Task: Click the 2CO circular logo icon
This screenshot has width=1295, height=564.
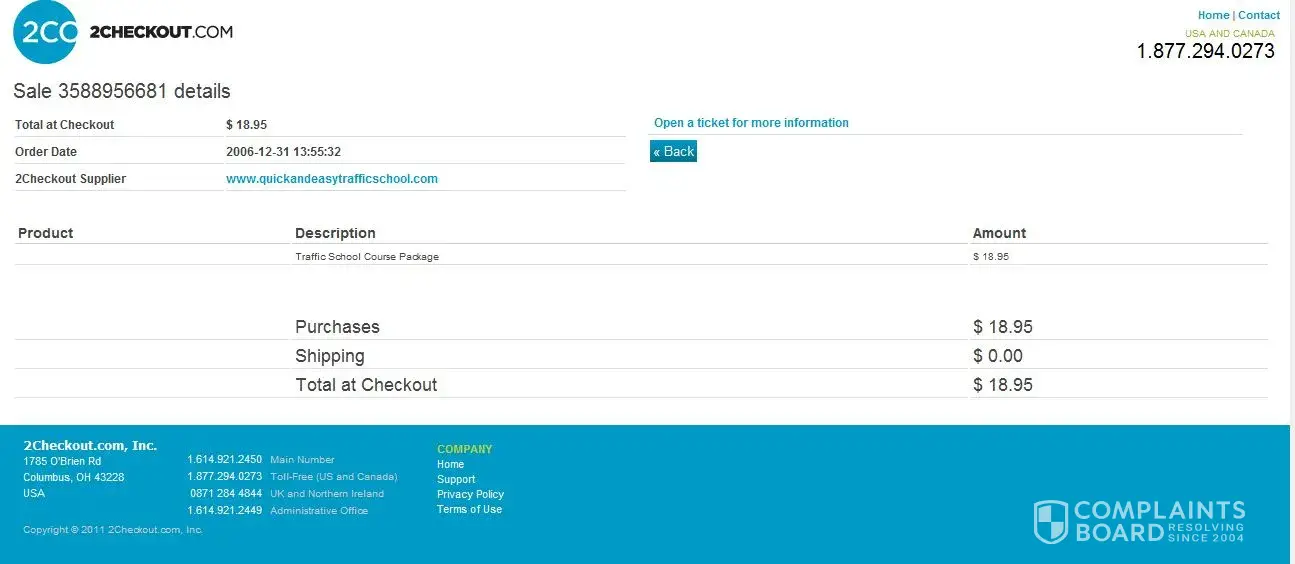Action: pos(45,32)
